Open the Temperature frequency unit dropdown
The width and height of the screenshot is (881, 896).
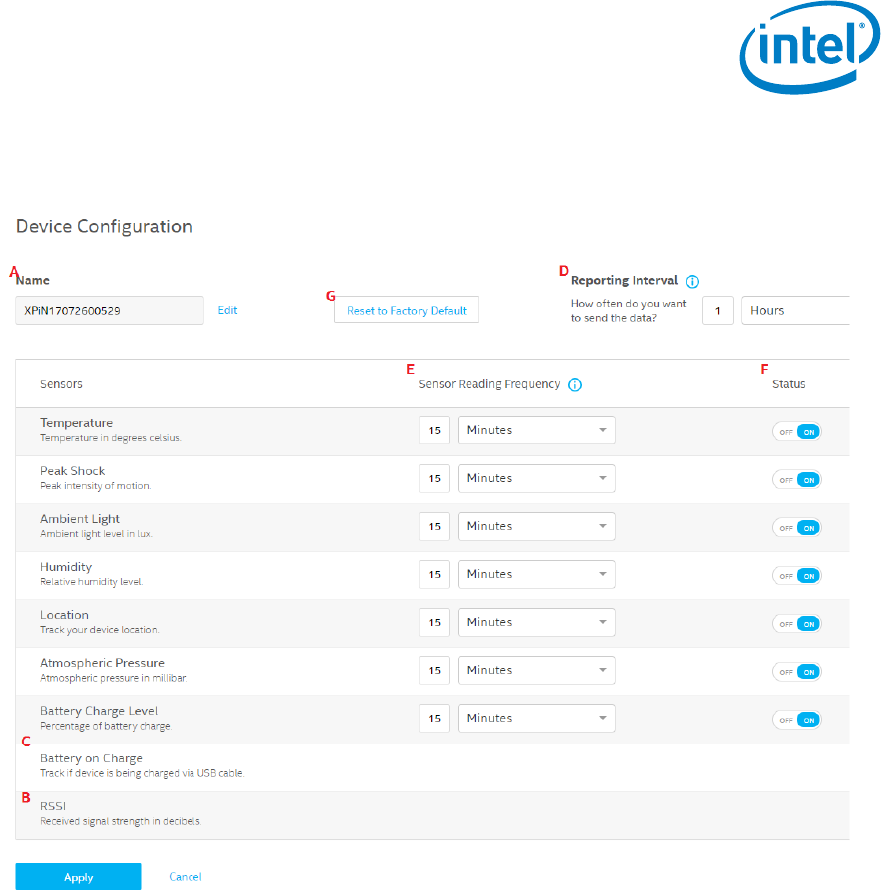536,430
